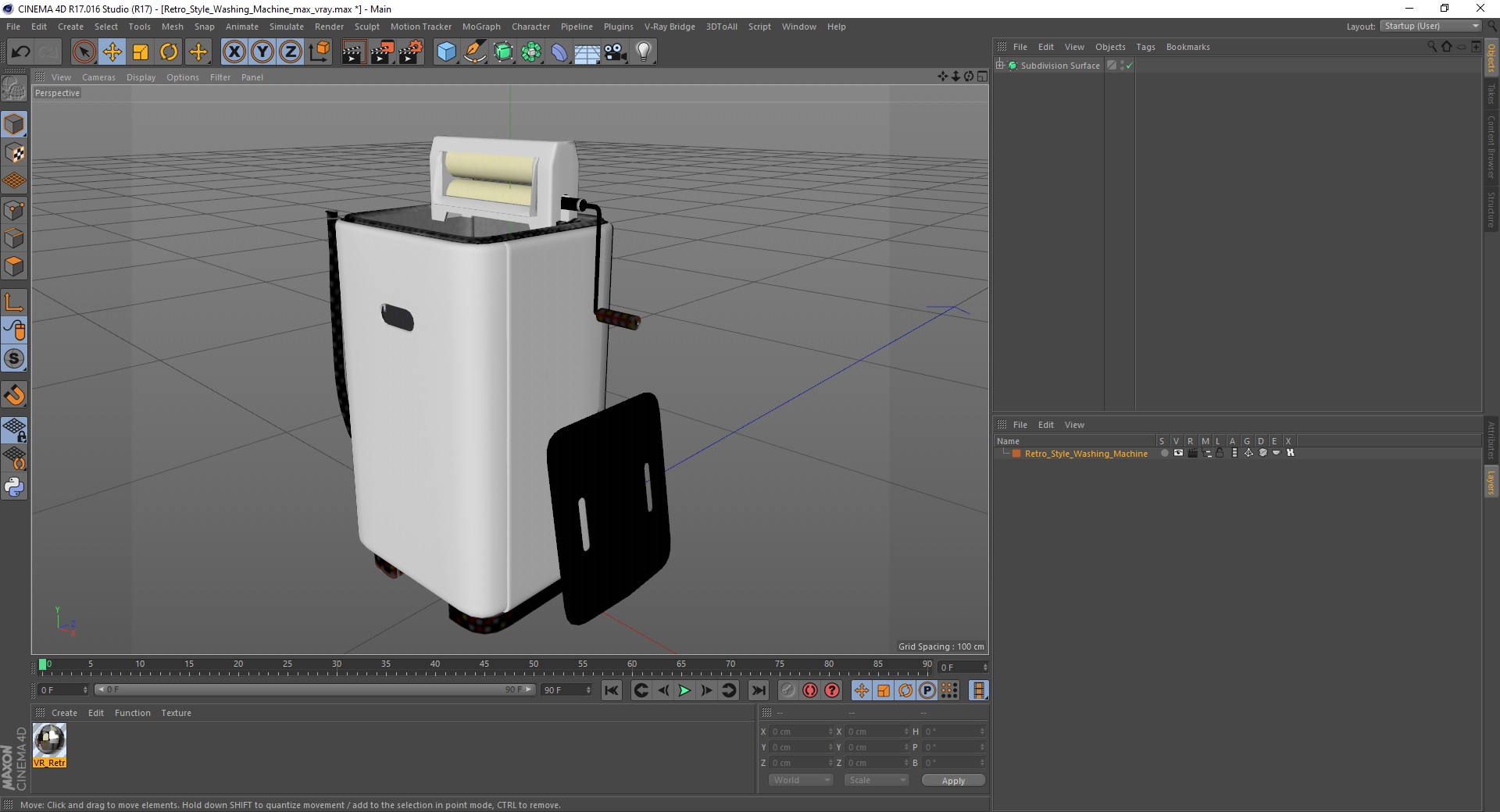Image resolution: width=1500 pixels, height=812 pixels.
Task: Toggle Subdivision Surface enable checkmark
Action: (x=1129, y=66)
